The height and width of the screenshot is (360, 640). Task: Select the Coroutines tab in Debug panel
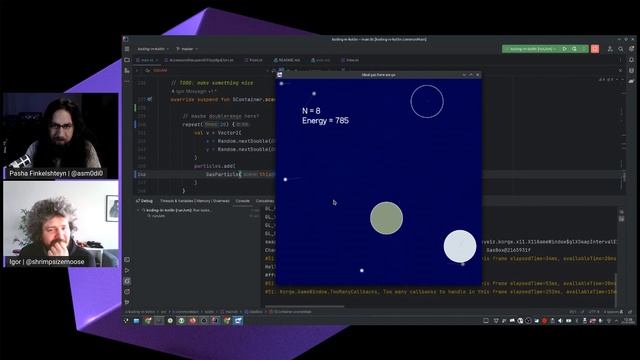coord(265,201)
